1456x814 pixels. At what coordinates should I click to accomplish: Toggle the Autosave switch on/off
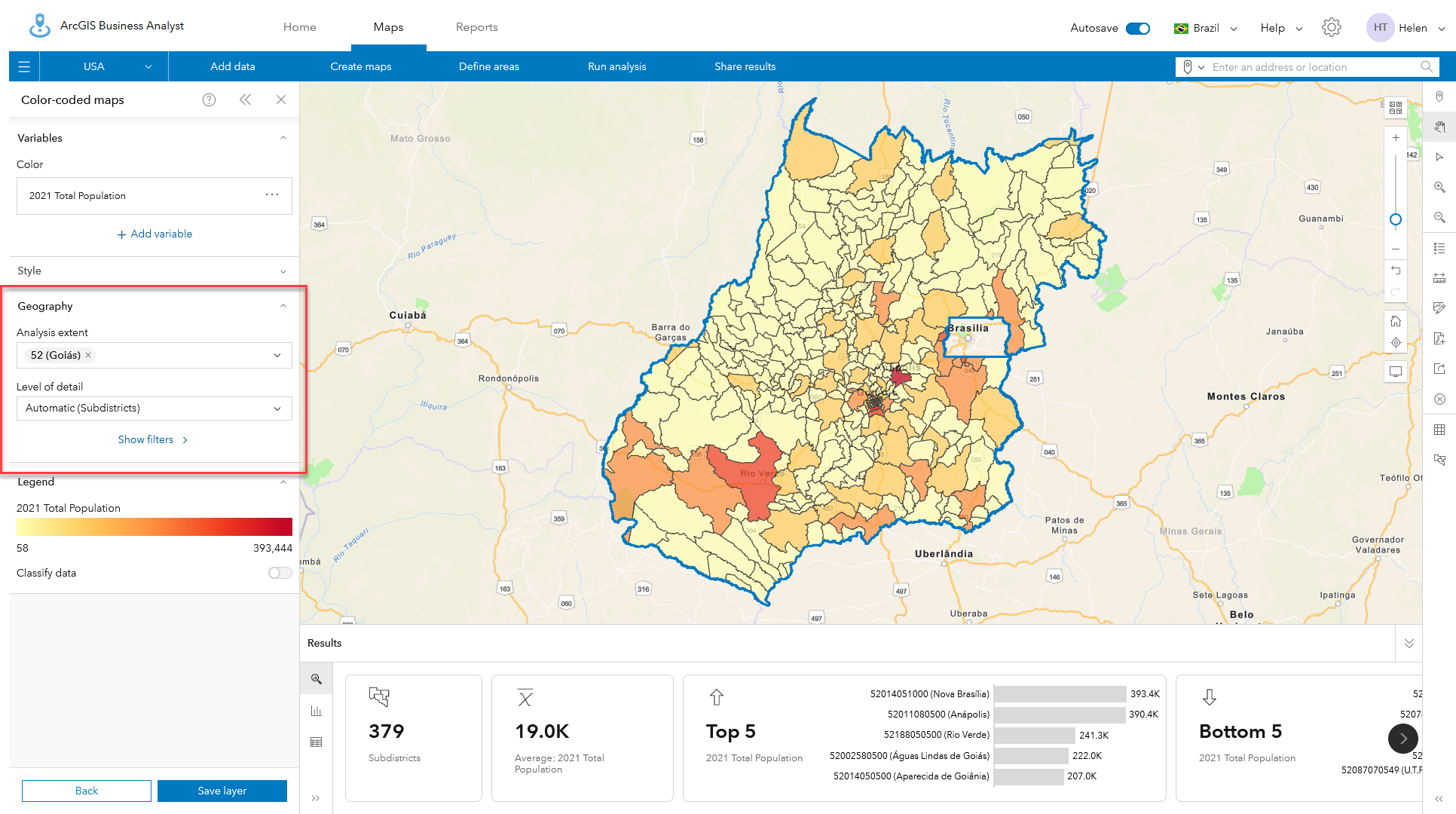point(1137,27)
